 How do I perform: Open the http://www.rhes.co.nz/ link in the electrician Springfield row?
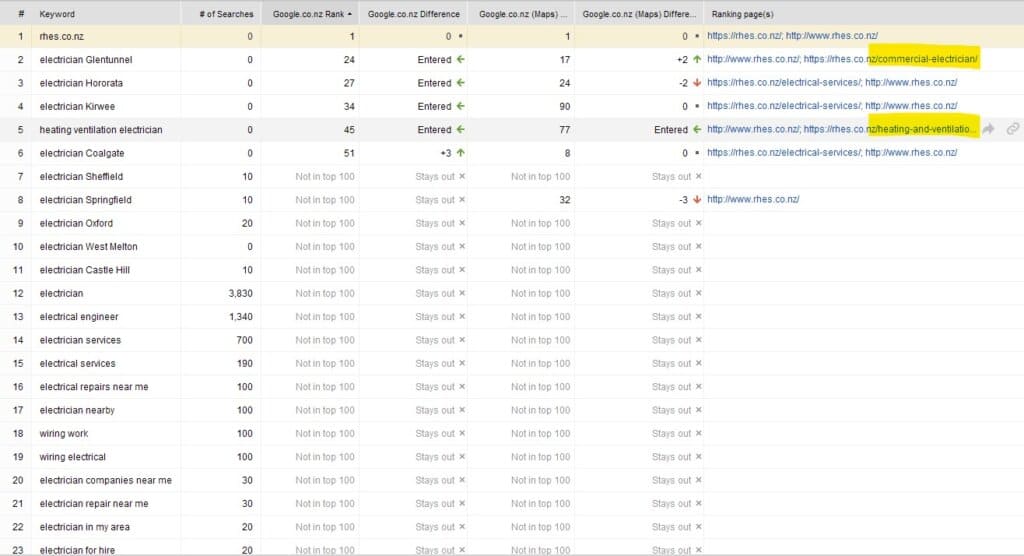coord(753,199)
